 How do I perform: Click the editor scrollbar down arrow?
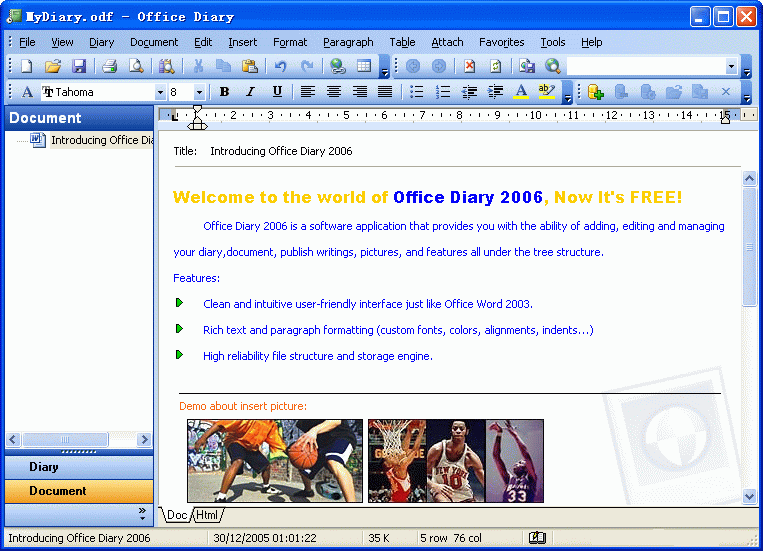coord(749,497)
